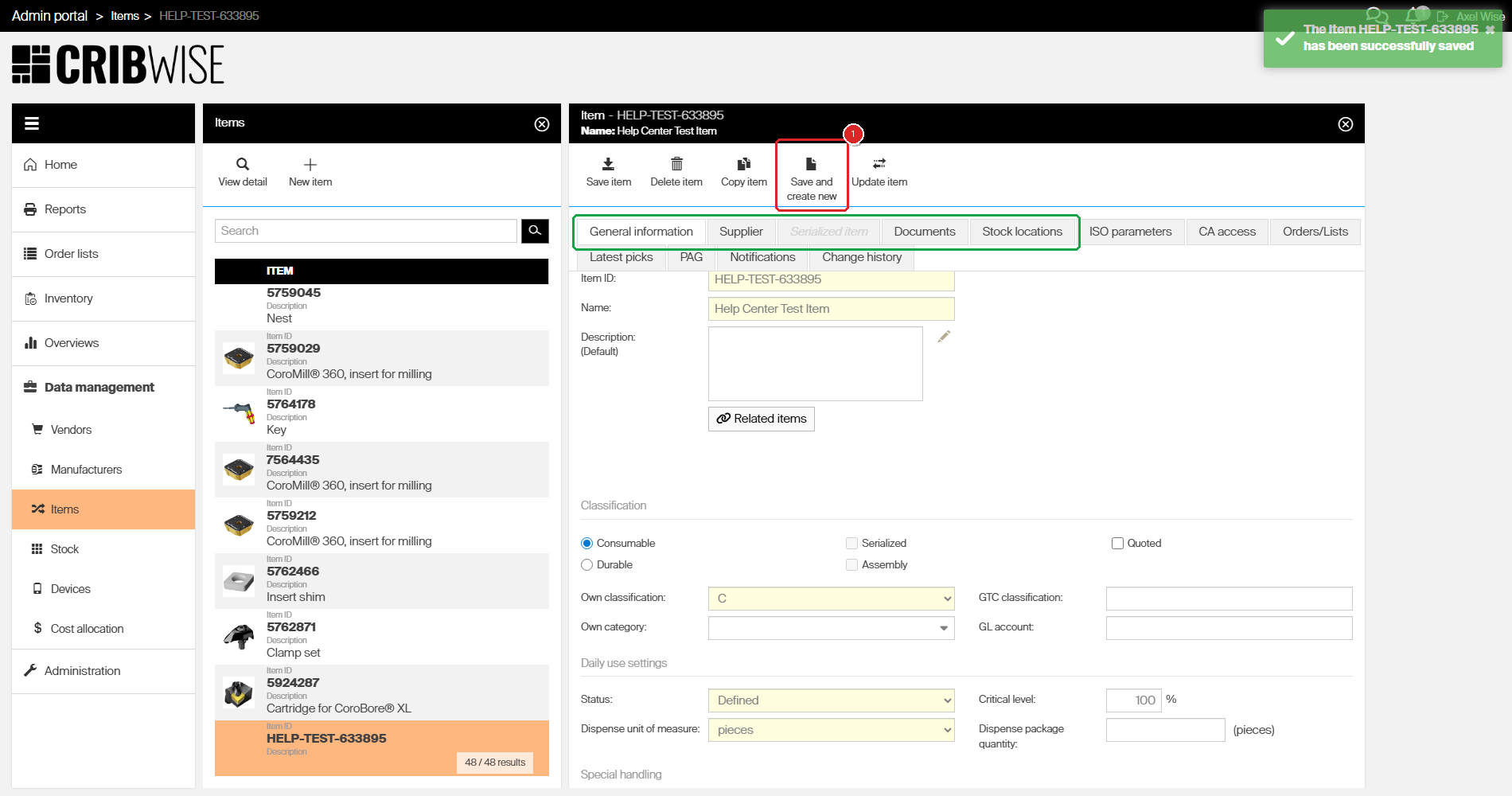
Task: Click Save item icon
Action: pos(608,164)
